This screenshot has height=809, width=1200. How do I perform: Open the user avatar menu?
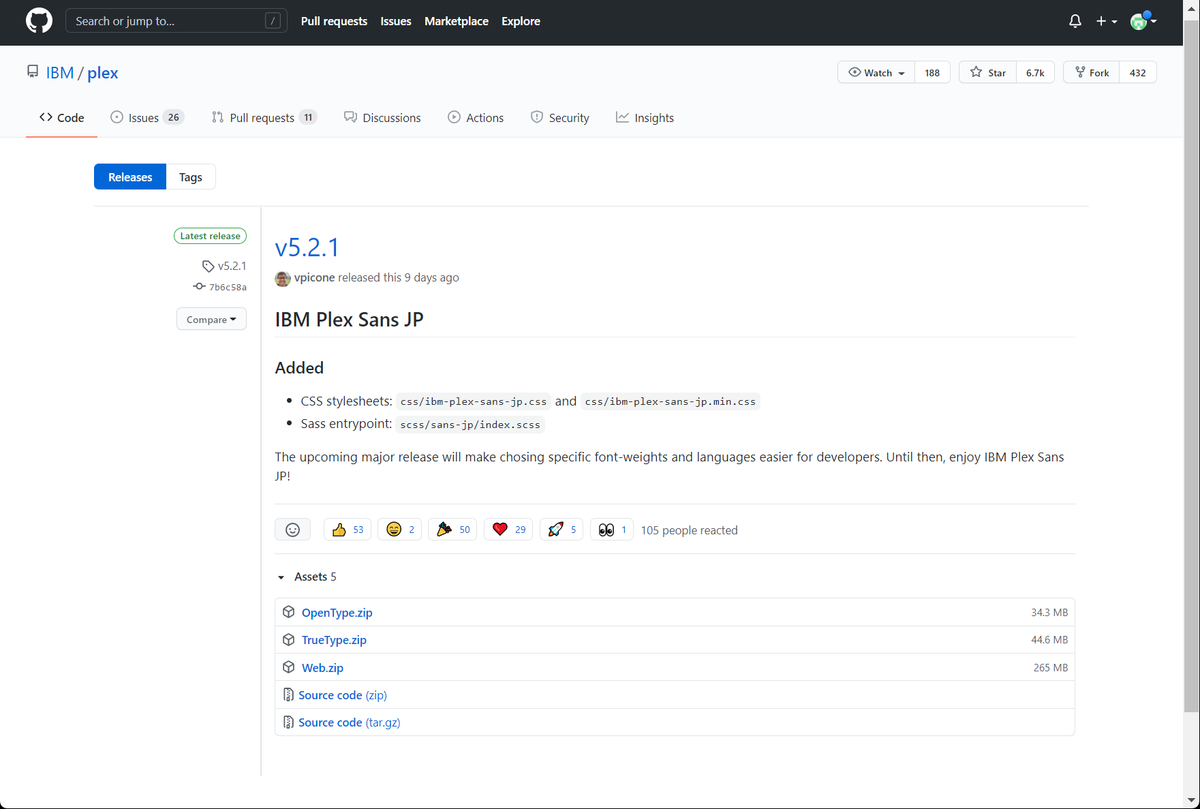[1143, 21]
